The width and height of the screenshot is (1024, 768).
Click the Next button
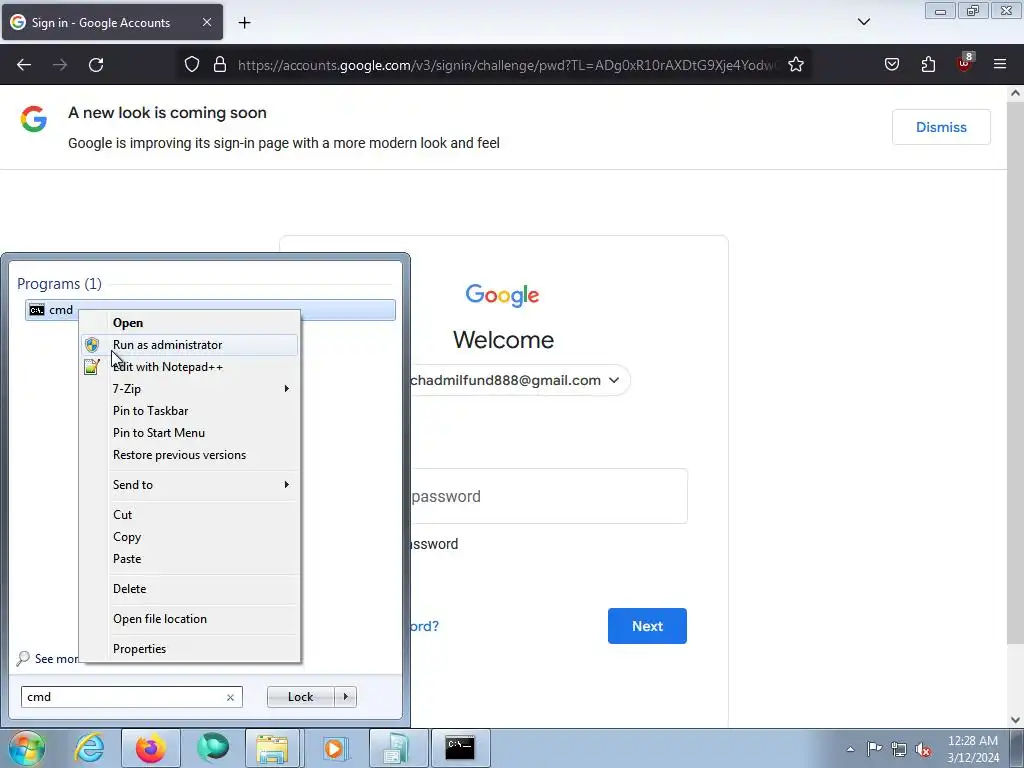(x=647, y=626)
